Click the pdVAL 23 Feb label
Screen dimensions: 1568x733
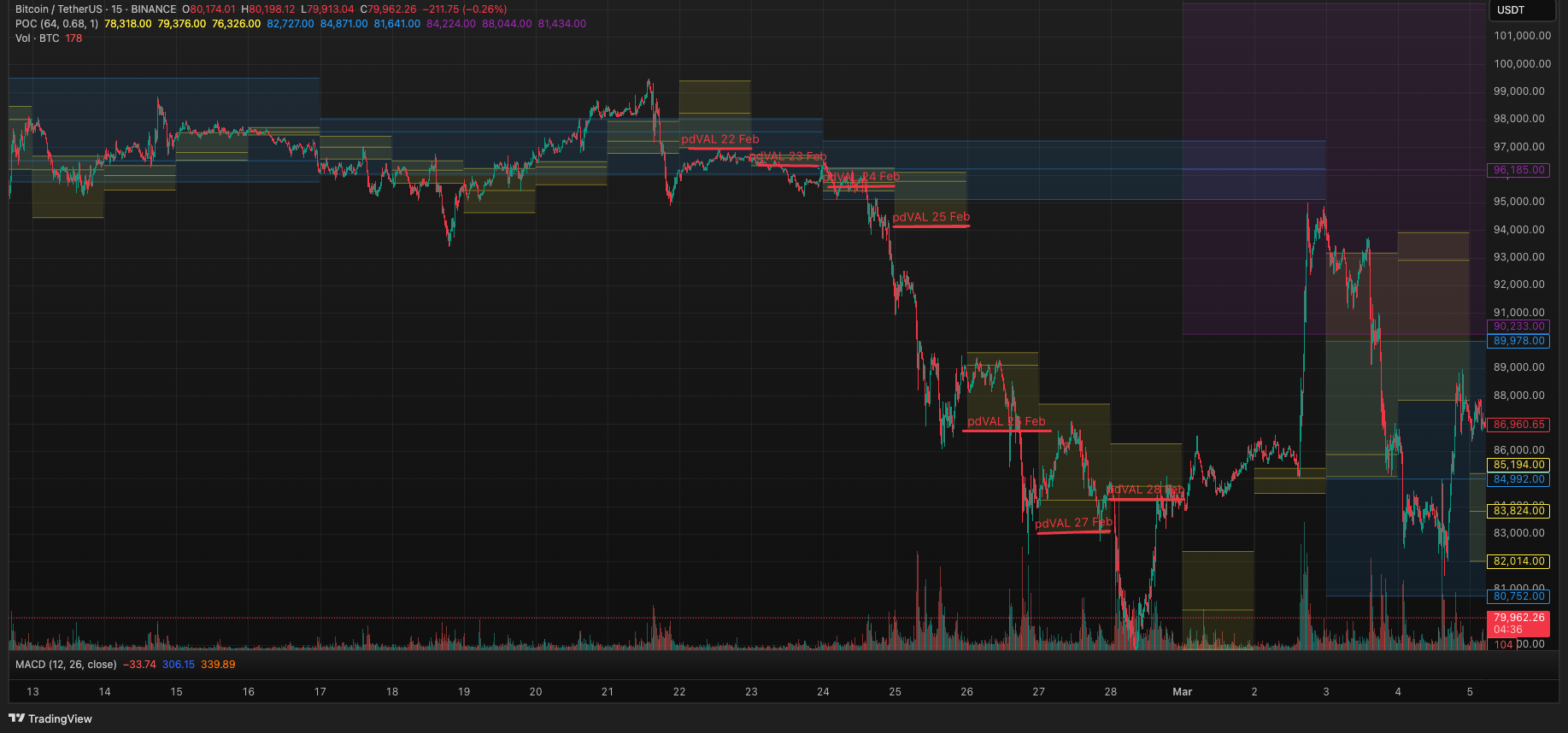pyautogui.click(x=788, y=156)
